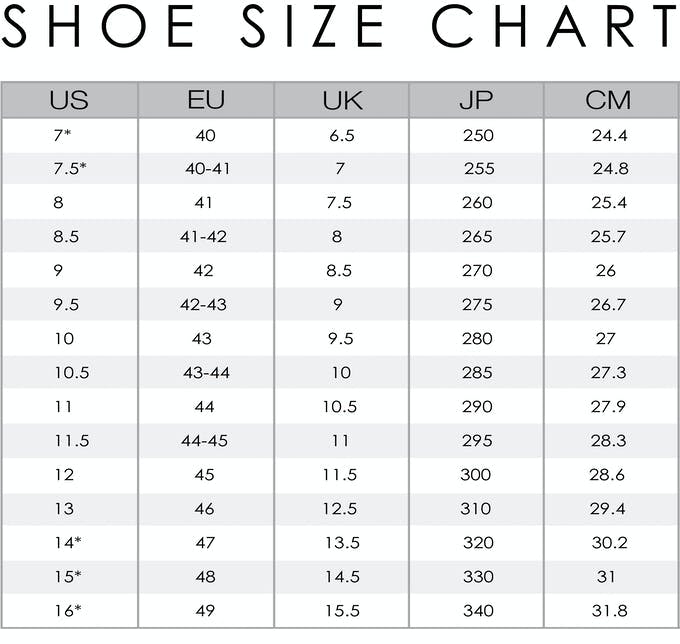Select the US size 16* cell
680x644 pixels.
[x=67, y=610]
